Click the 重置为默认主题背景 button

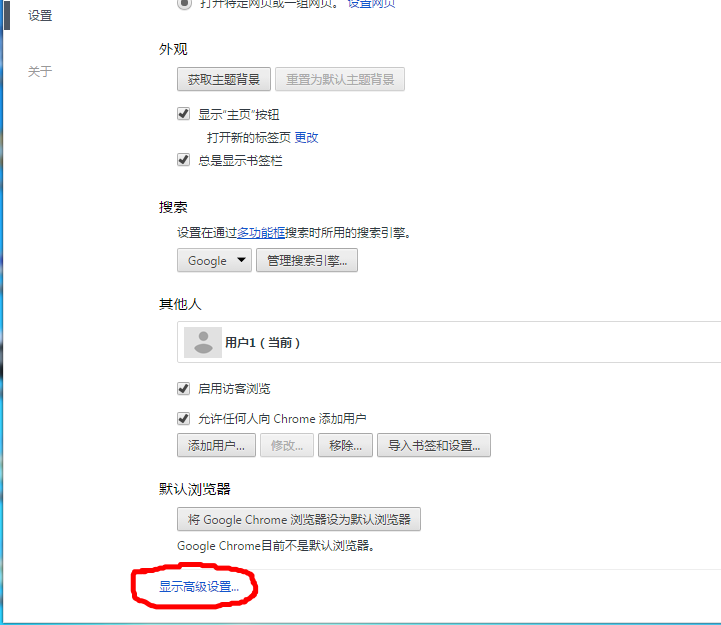click(x=340, y=80)
